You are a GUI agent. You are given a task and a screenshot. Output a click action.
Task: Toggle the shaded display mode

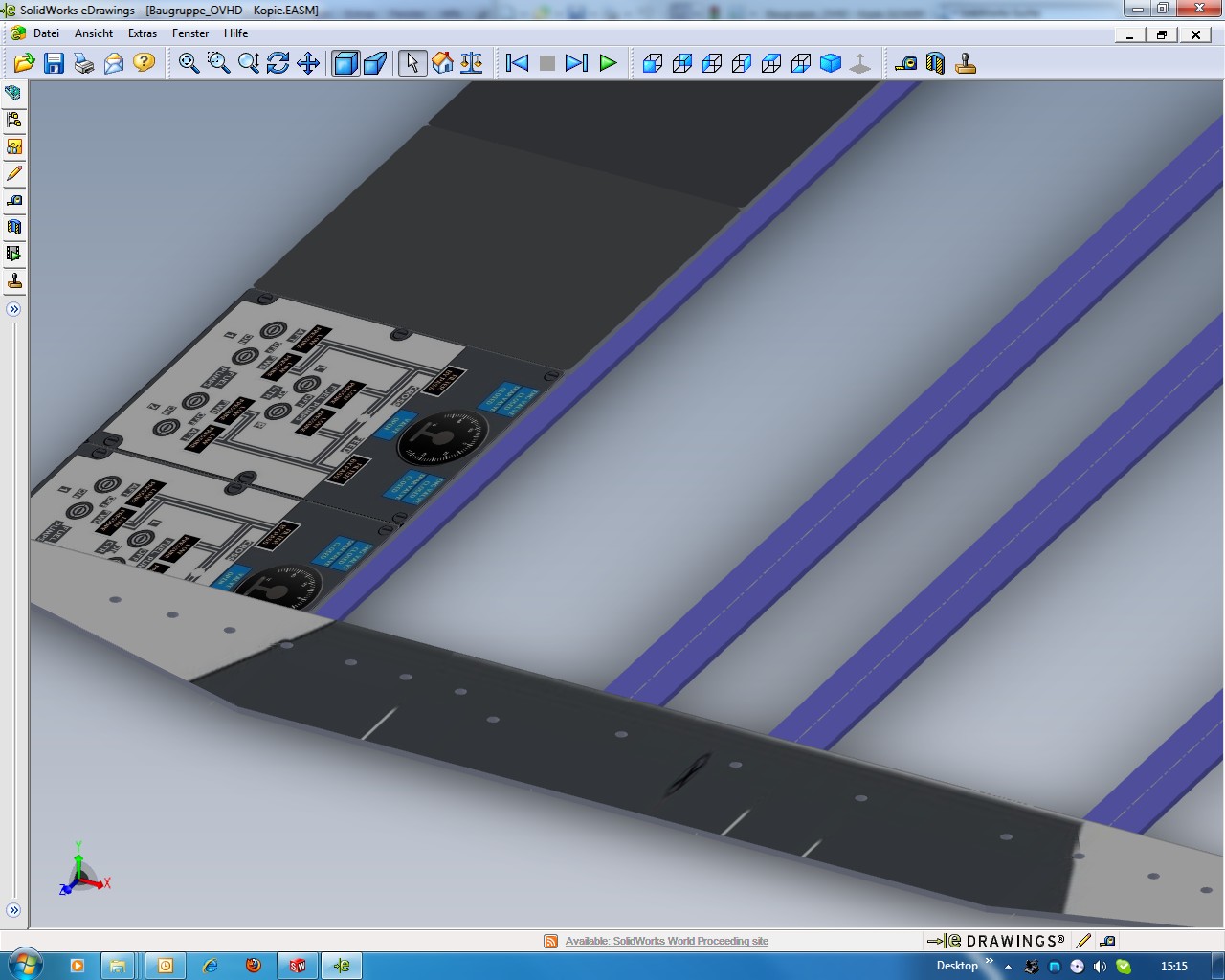coord(345,63)
